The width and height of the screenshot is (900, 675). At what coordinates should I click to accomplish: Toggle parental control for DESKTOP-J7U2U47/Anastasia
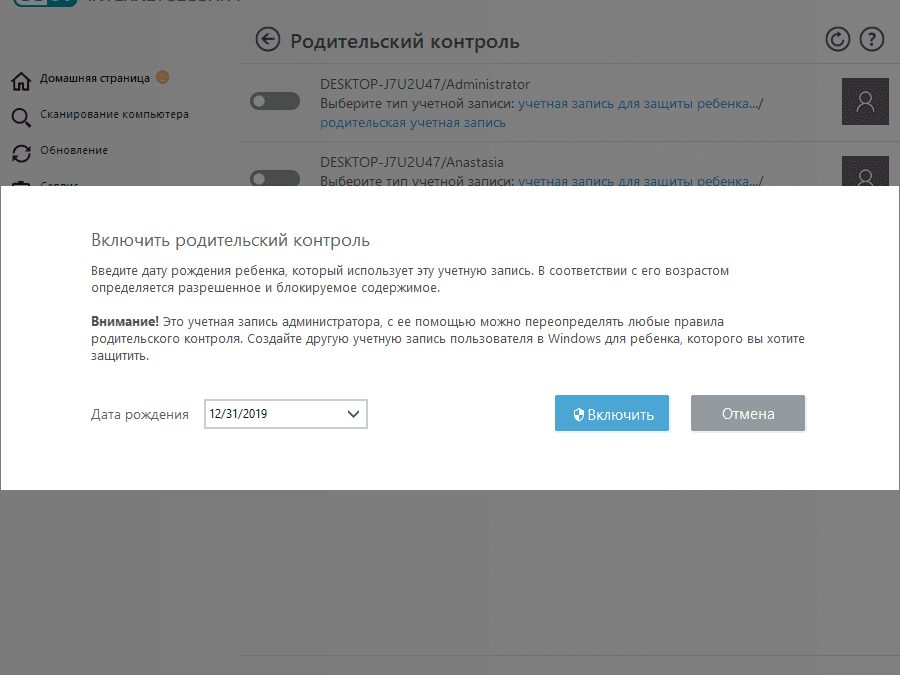[x=275, y=178]
